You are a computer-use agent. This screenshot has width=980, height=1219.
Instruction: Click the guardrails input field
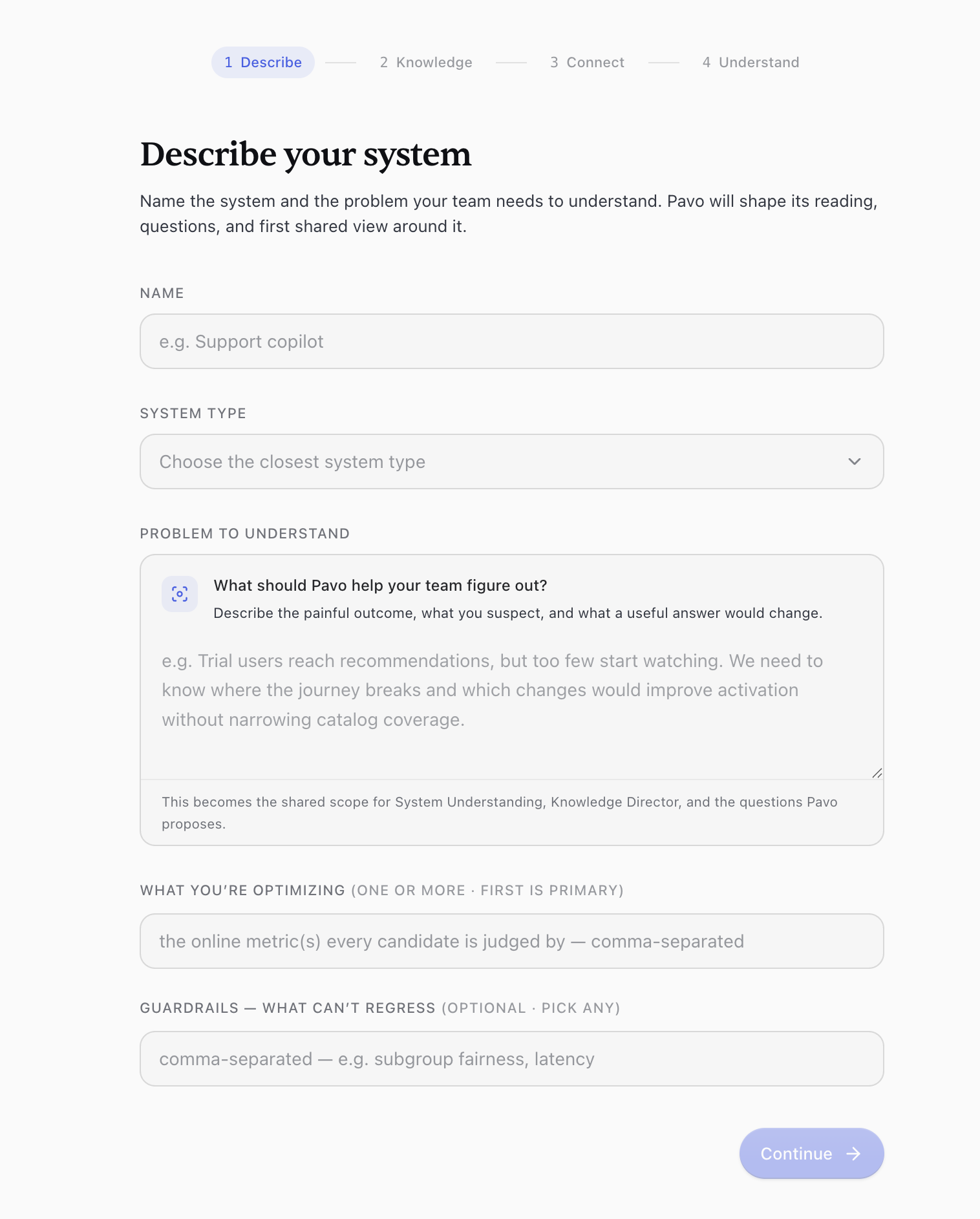[x=512, y=1059]
